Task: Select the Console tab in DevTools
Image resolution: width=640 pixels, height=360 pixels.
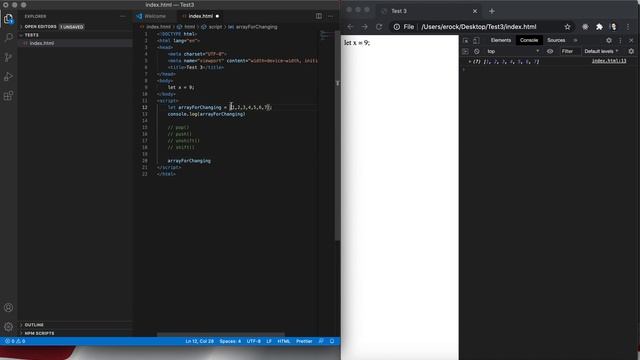Action: tap(529, 40)
